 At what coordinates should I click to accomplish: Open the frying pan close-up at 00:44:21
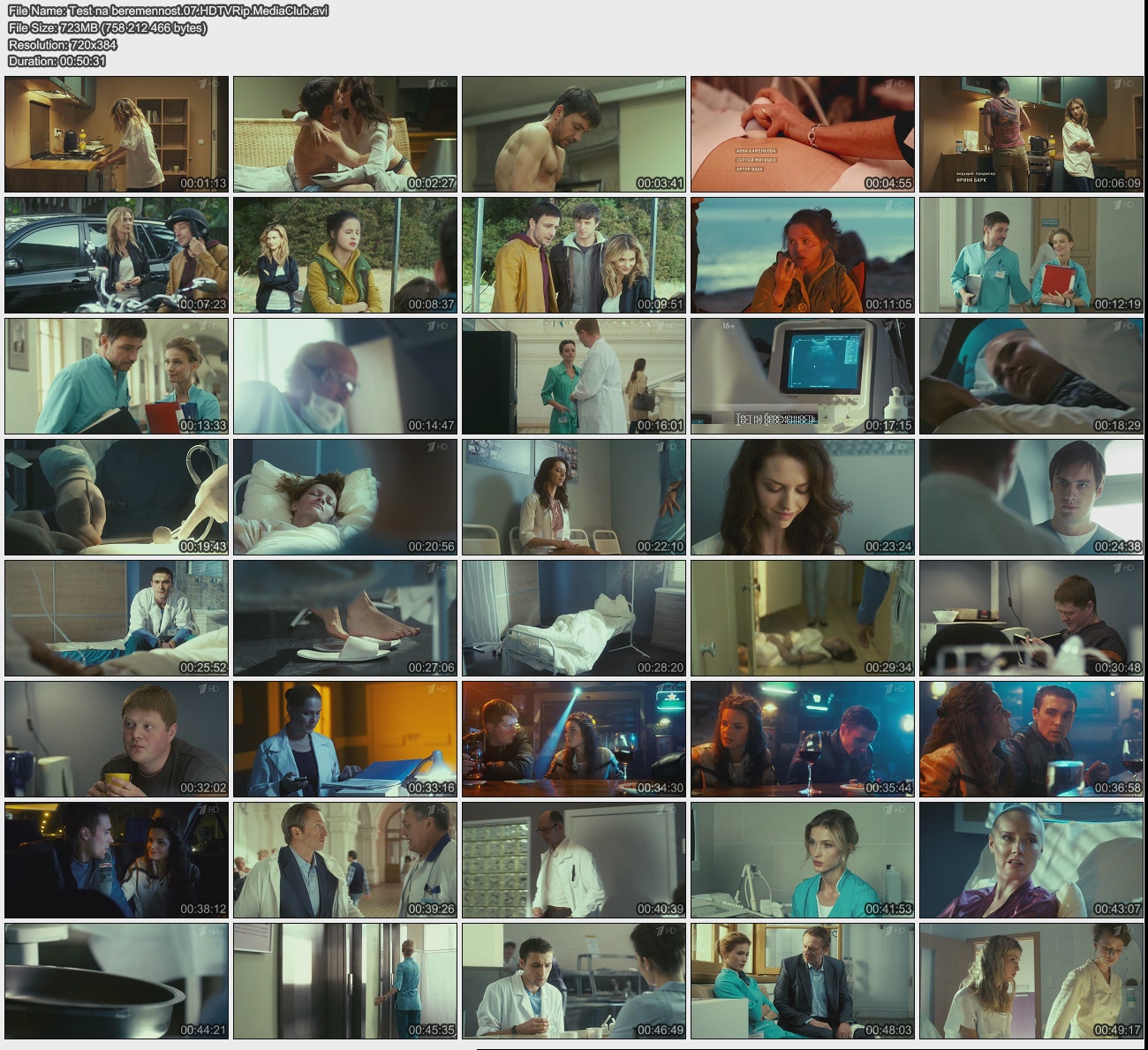pyautogui.click(x=117, y=981)
